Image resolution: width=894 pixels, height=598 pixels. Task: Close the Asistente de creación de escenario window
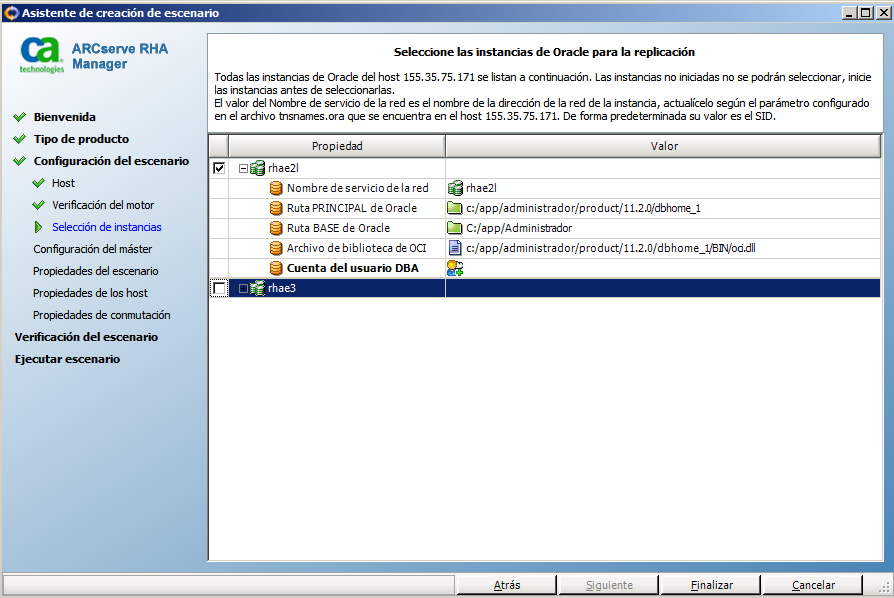pos(883,13)
